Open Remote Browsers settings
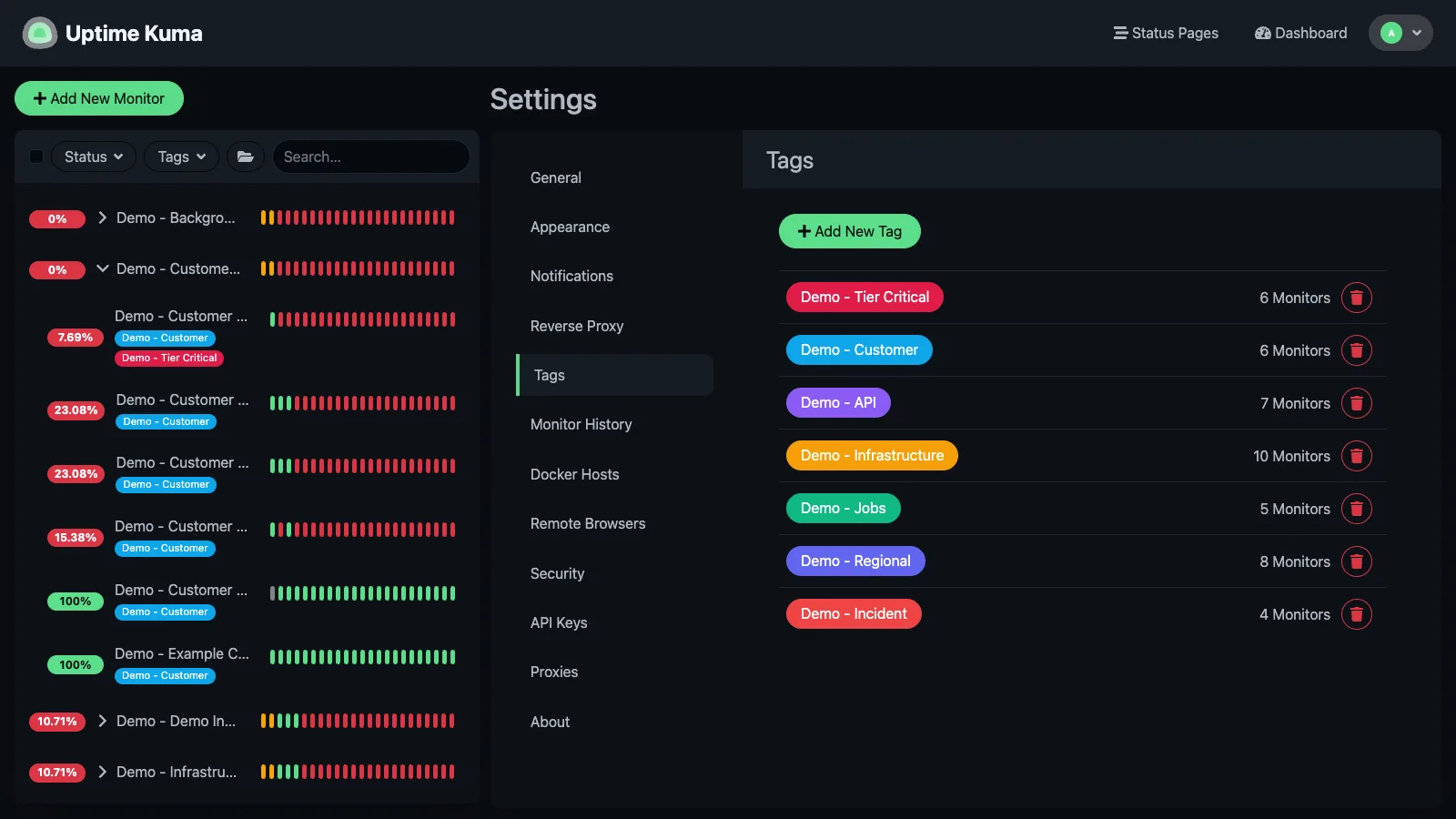Image resolution: width=1456 pixels, height=819 pixels. point(615,523)
